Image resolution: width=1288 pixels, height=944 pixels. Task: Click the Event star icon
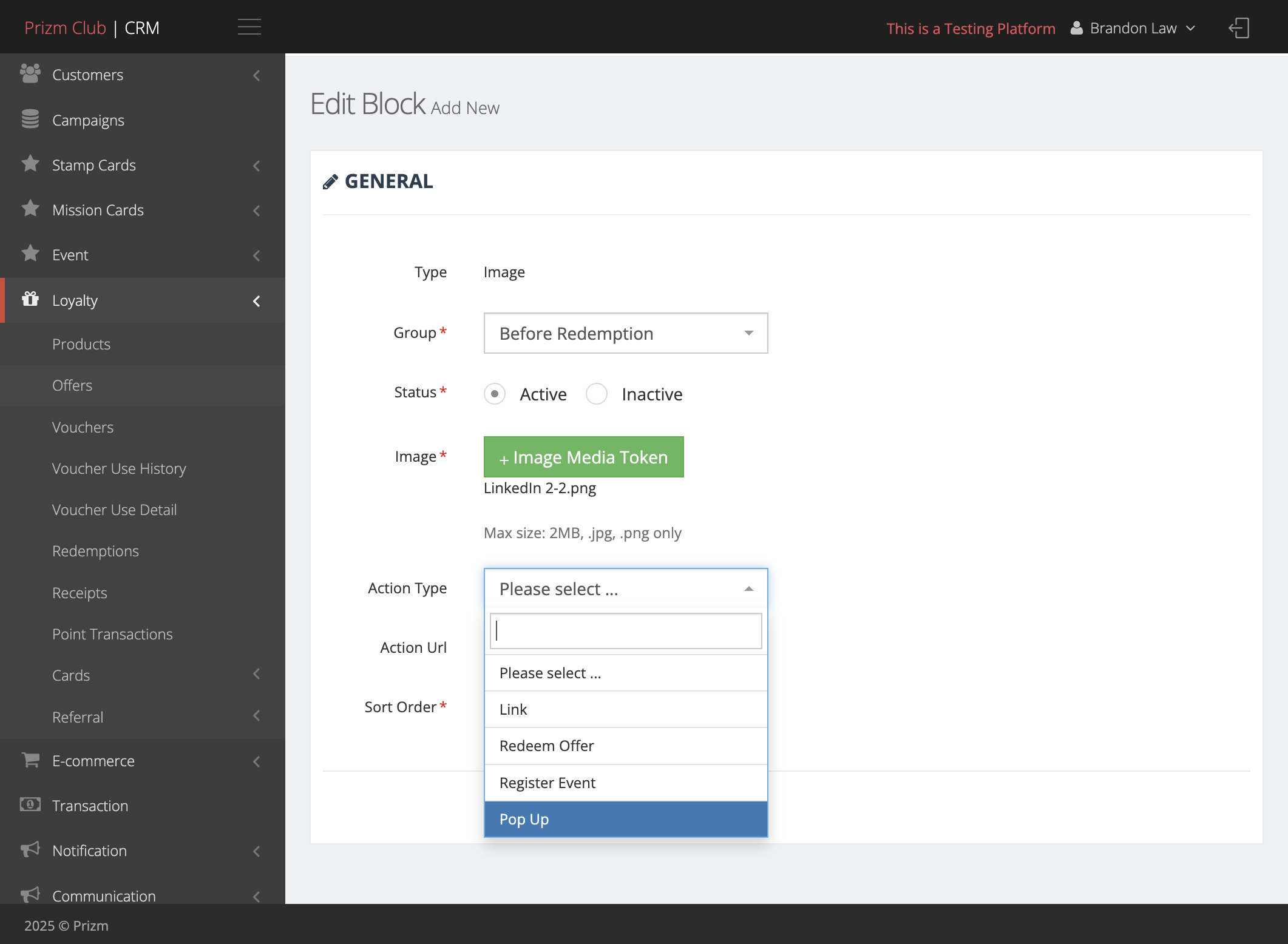coord(30,254)
